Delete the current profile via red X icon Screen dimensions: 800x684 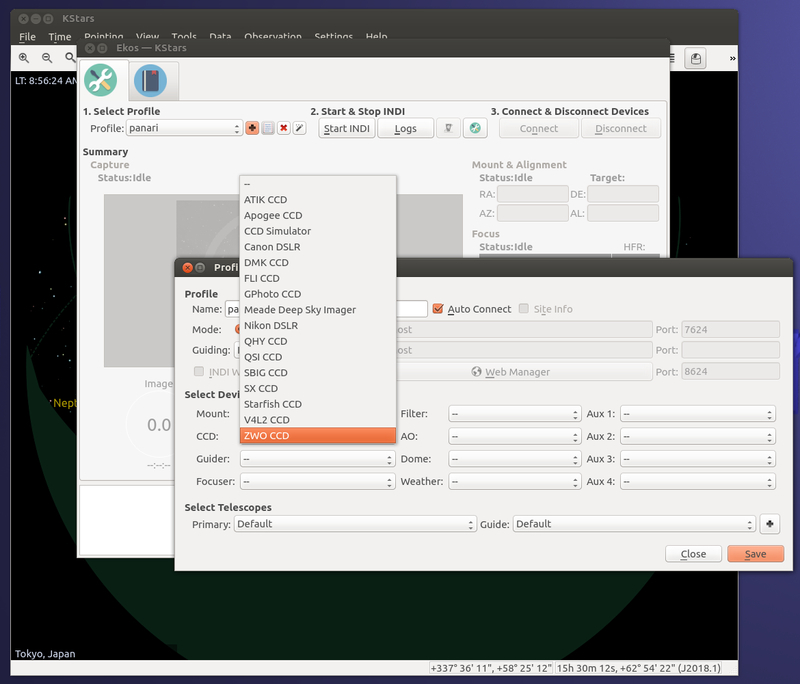point(283,128)
